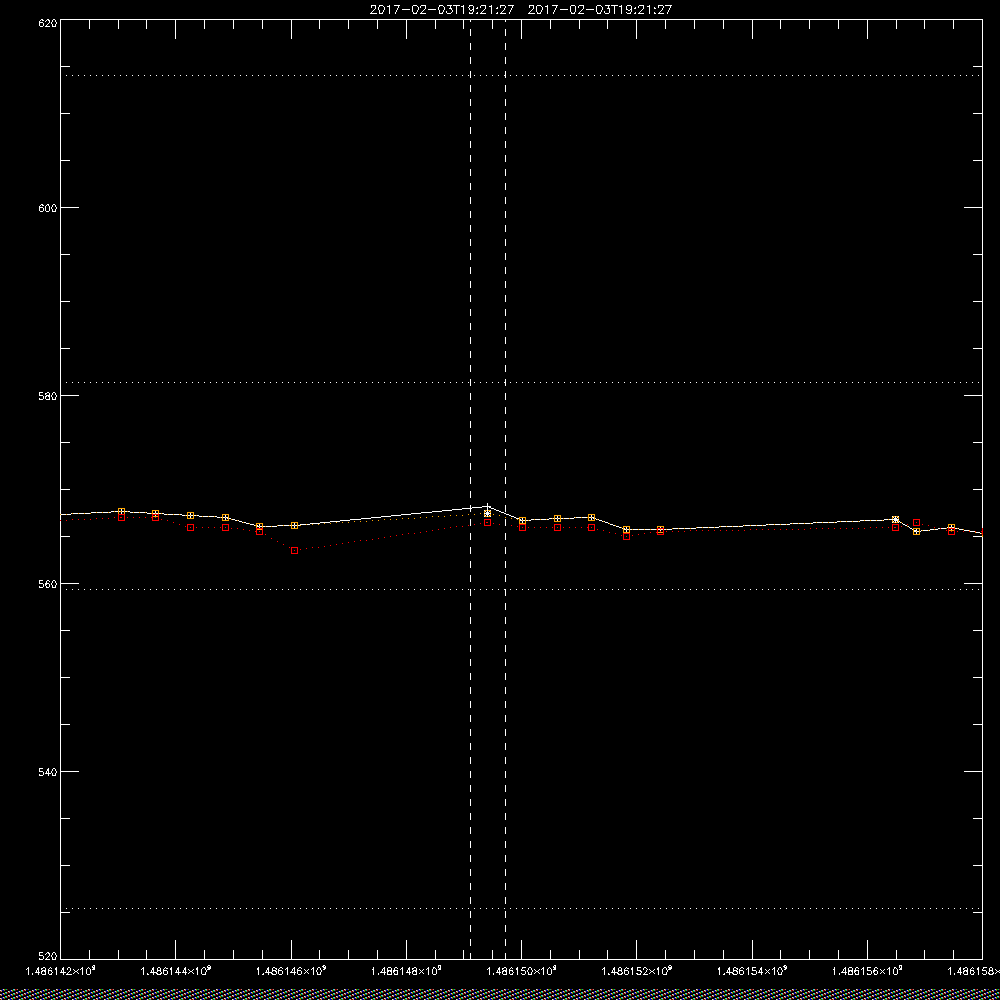Click the dotted horizontal line nearest 520
This screenshot has width=1000, height=1000.
(521, 908)
